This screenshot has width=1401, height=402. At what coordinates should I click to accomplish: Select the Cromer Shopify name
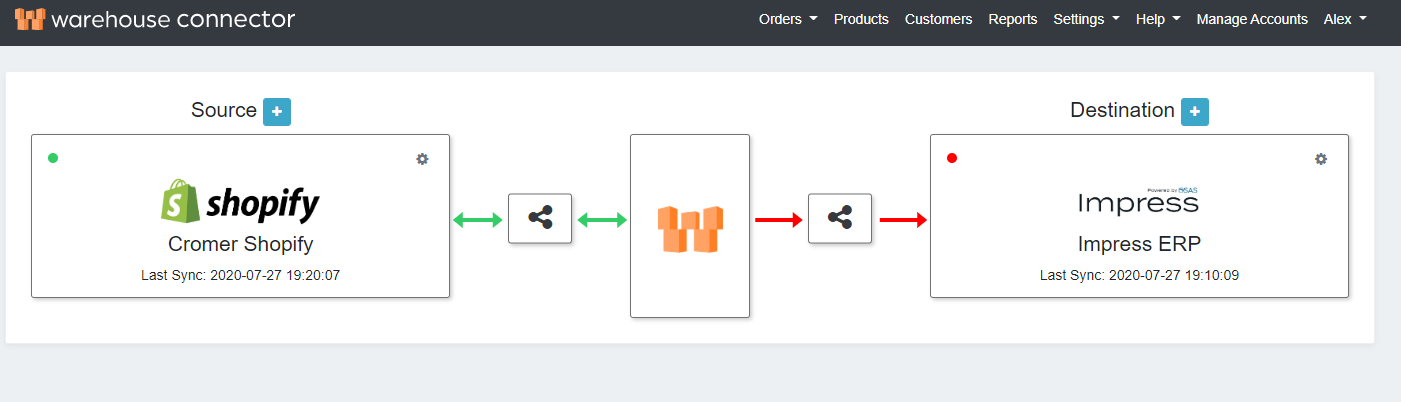240,245
